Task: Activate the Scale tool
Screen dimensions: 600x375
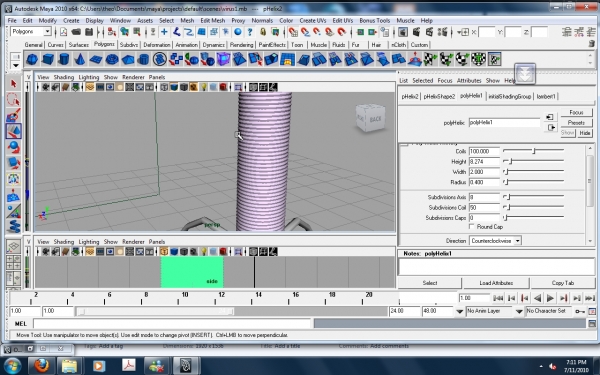Action: pos(14,163)
